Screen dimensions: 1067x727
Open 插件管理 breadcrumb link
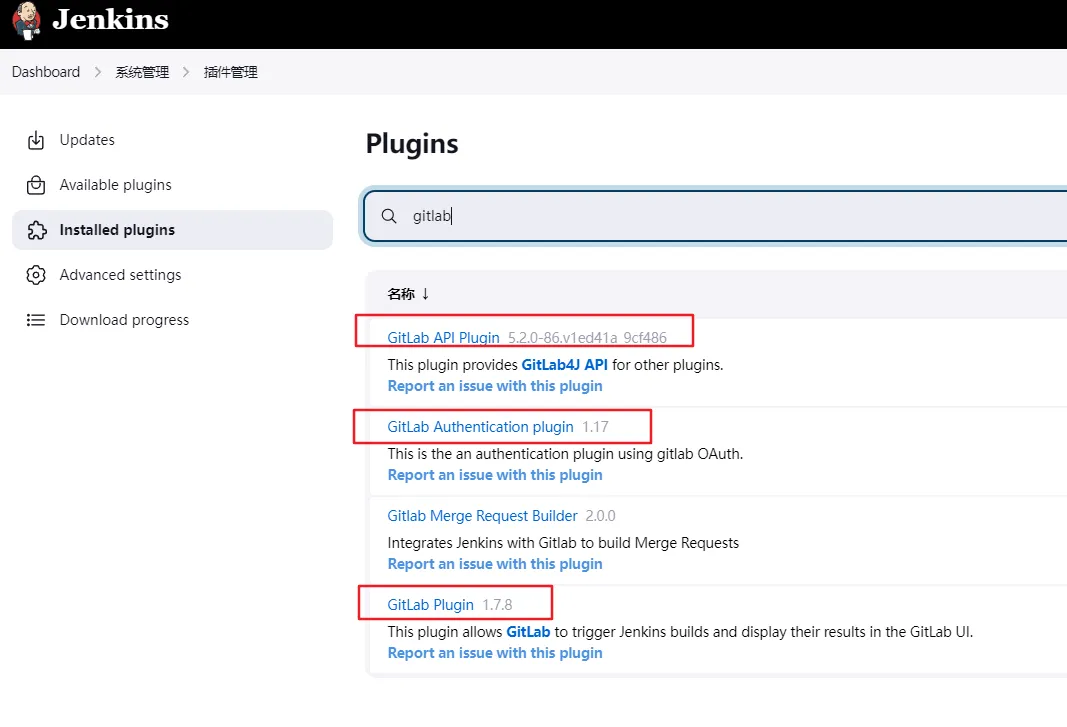231,72
